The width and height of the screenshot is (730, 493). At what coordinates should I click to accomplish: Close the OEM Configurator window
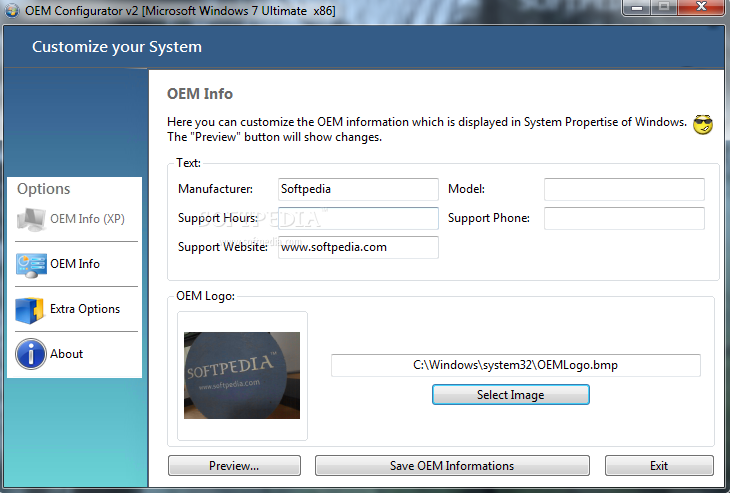click(x=701, y=7)
